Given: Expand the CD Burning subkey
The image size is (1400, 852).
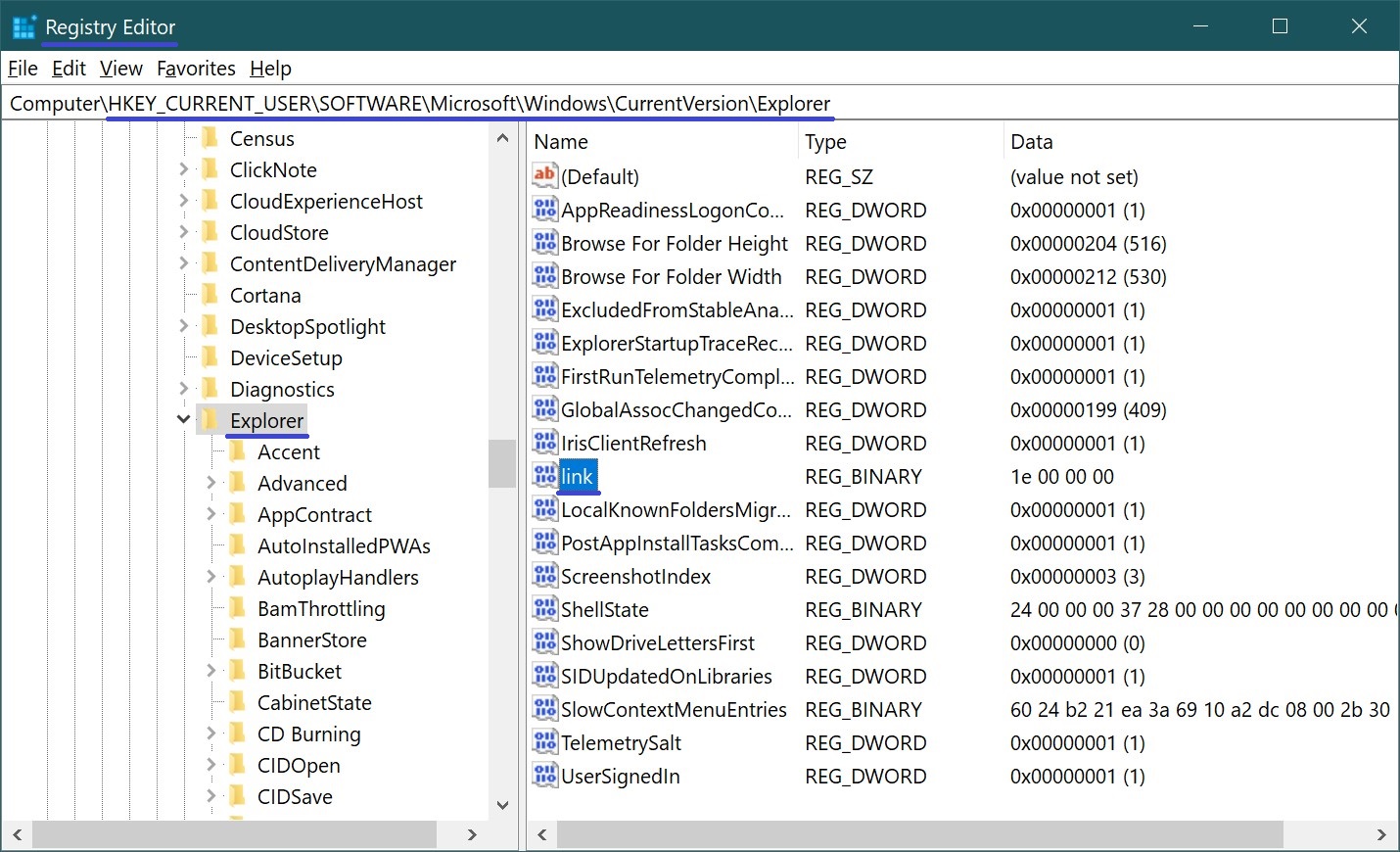Looking at the screenshot, I should click(210, 734).
